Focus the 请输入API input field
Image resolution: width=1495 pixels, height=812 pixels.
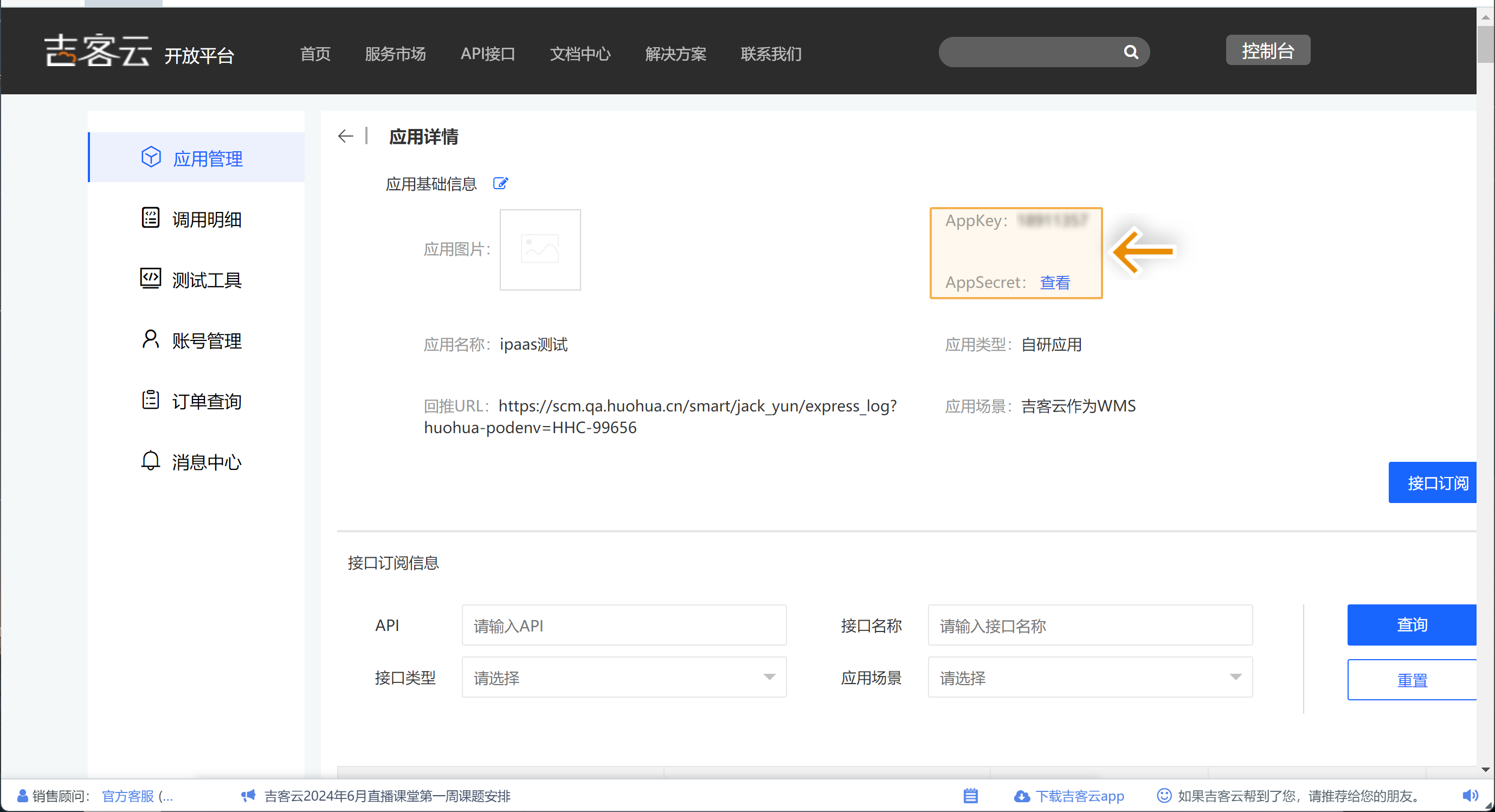pyautogui.click(x=624, y=625)
